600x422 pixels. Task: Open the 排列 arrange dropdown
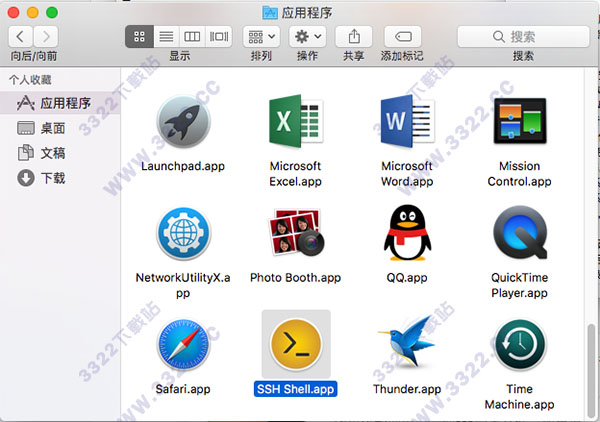pyautogui.click(x=261, y=37)
